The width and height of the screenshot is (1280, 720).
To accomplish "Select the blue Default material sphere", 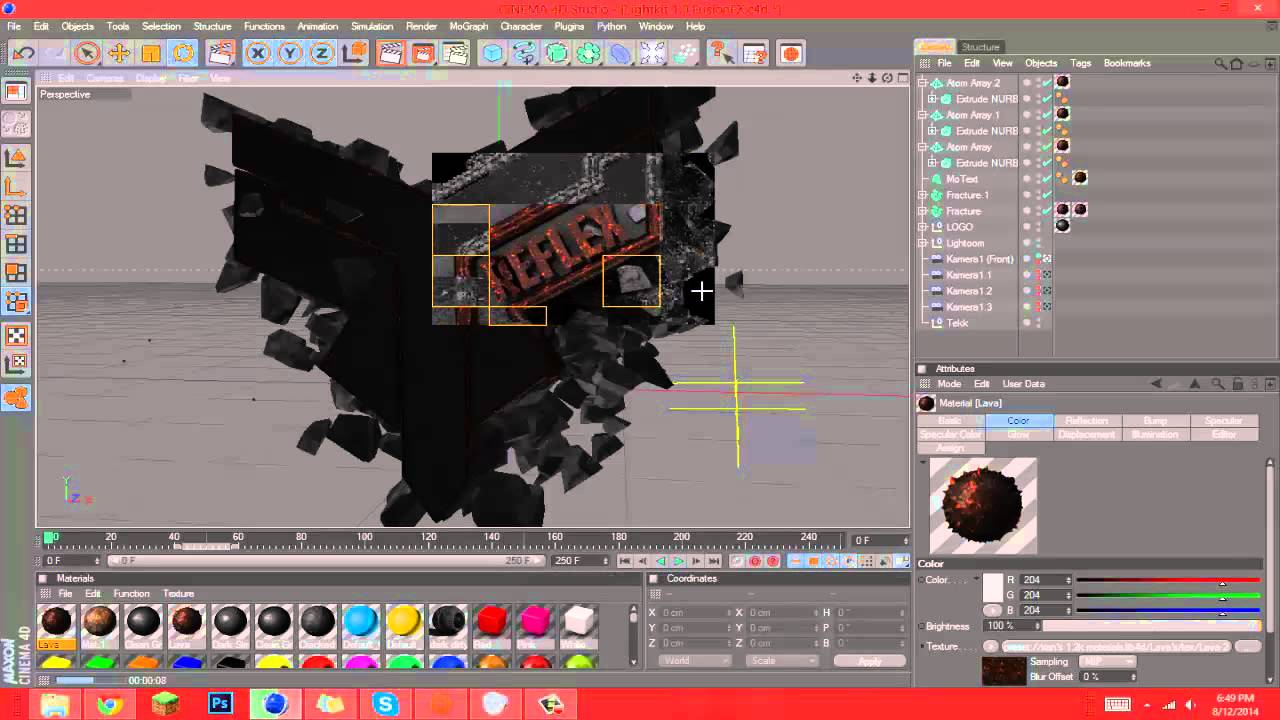I will (x=360, y=624).
